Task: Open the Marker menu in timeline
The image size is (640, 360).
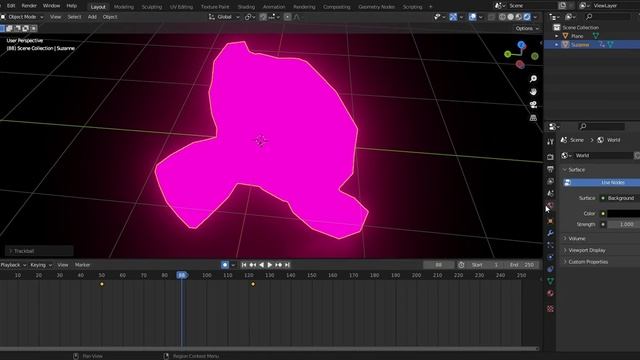Action: pos(82,265)
